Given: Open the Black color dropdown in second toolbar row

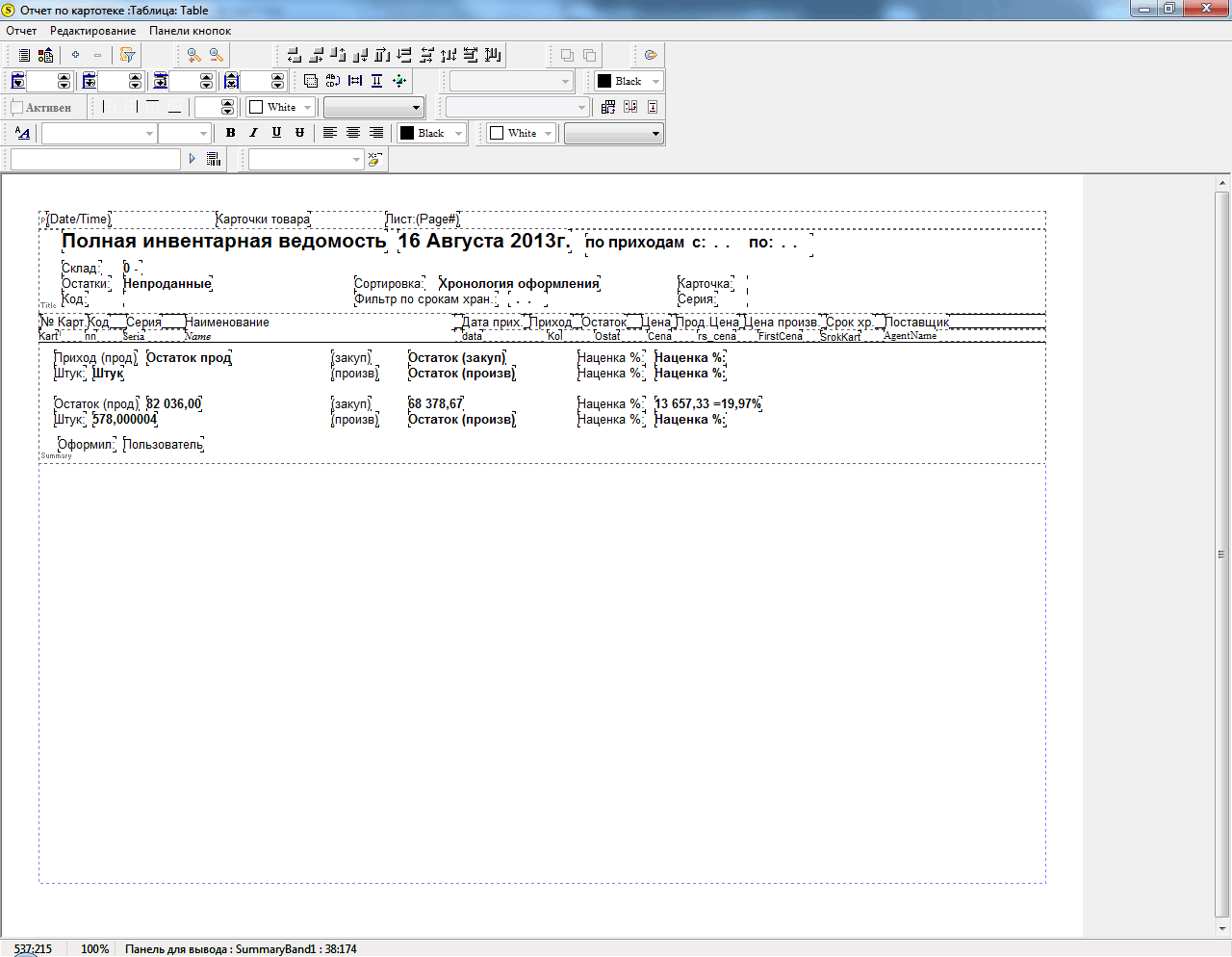Looking at the screenshot, I should pyautogui.click(x=656, y=81).
